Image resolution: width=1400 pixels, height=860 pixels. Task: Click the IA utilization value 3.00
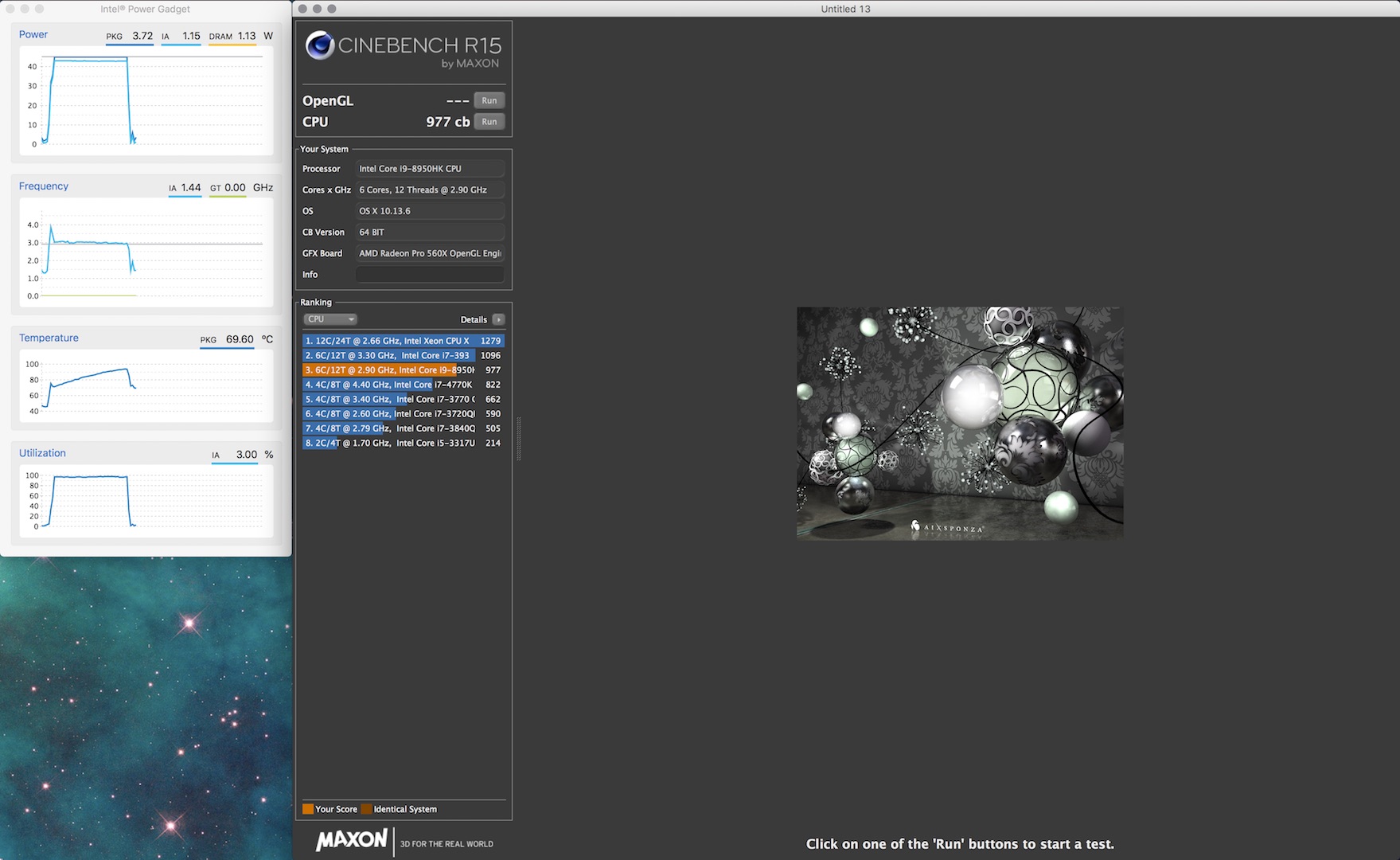coord(247,455)
